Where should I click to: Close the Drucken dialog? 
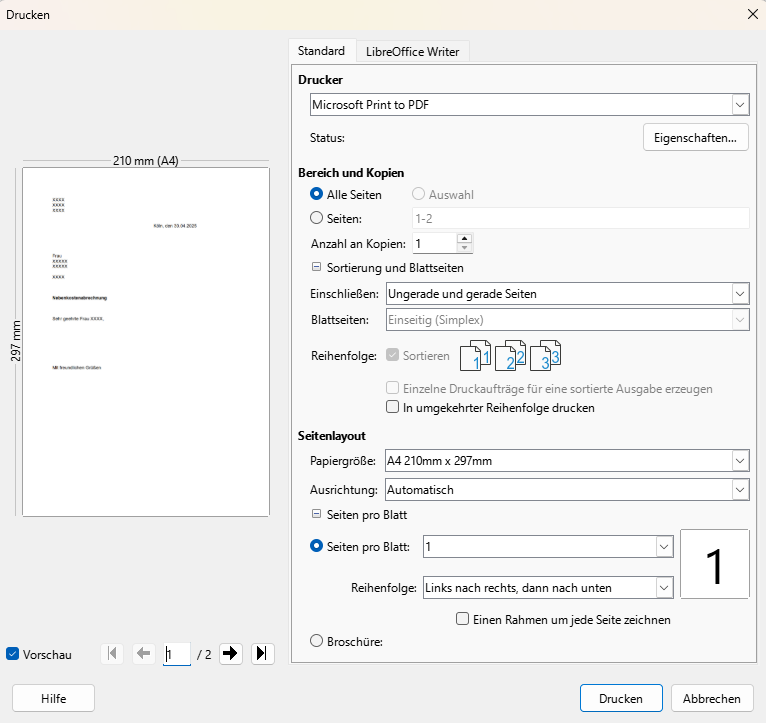[752, 15]
